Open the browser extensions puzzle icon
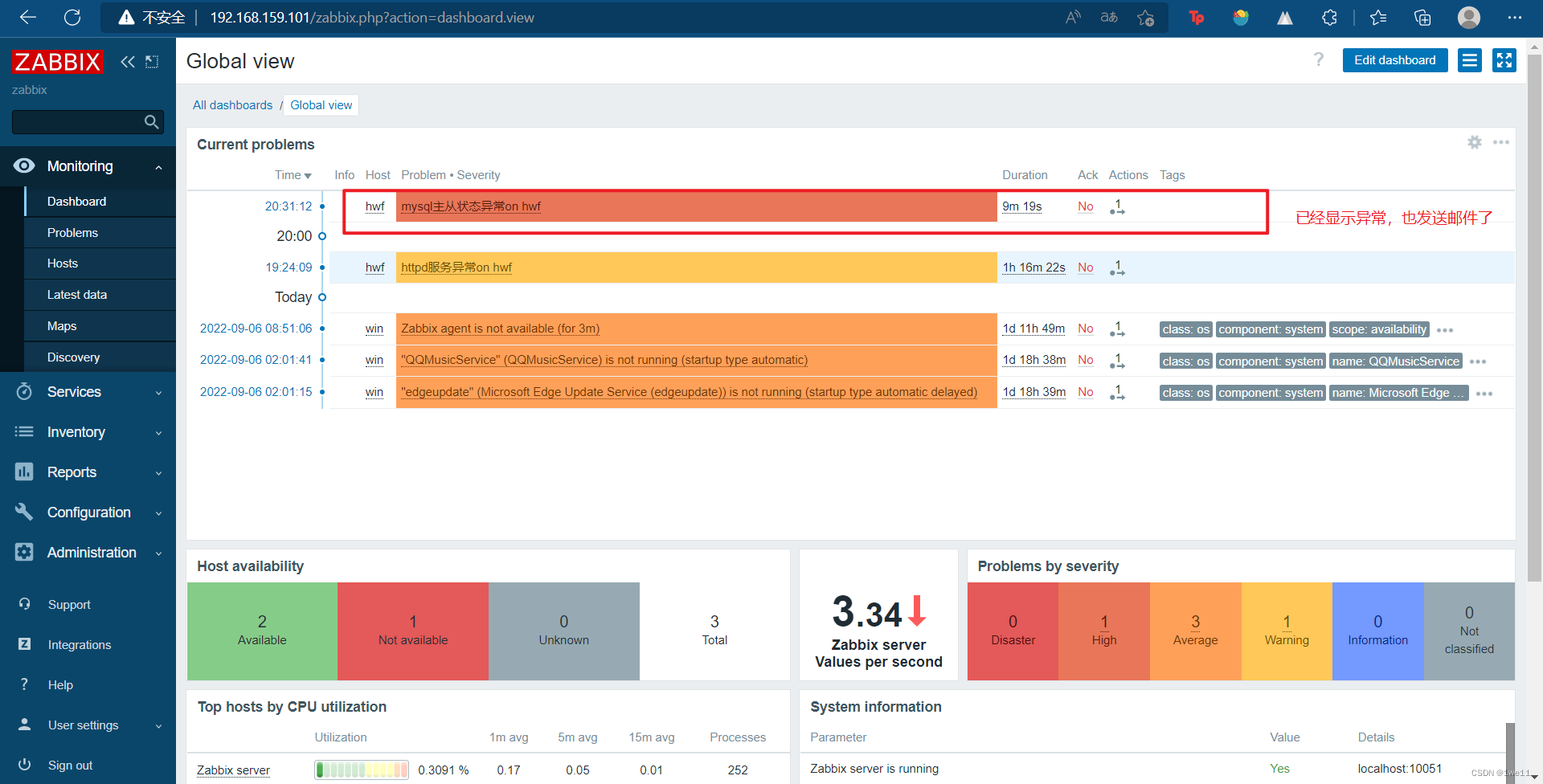The image size is (1543, 784). [1329, 18]
